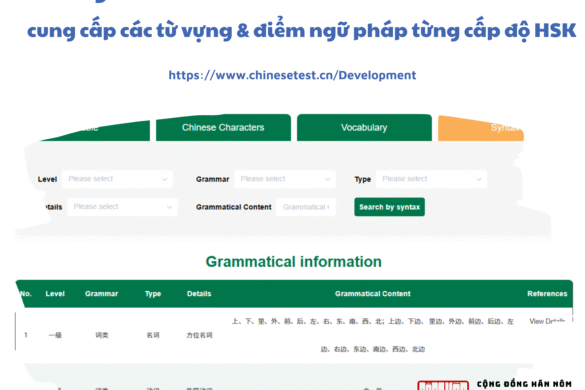Select the orange Syntax tab
This screenshot has width=585, height=390.
tap(481, 128)
